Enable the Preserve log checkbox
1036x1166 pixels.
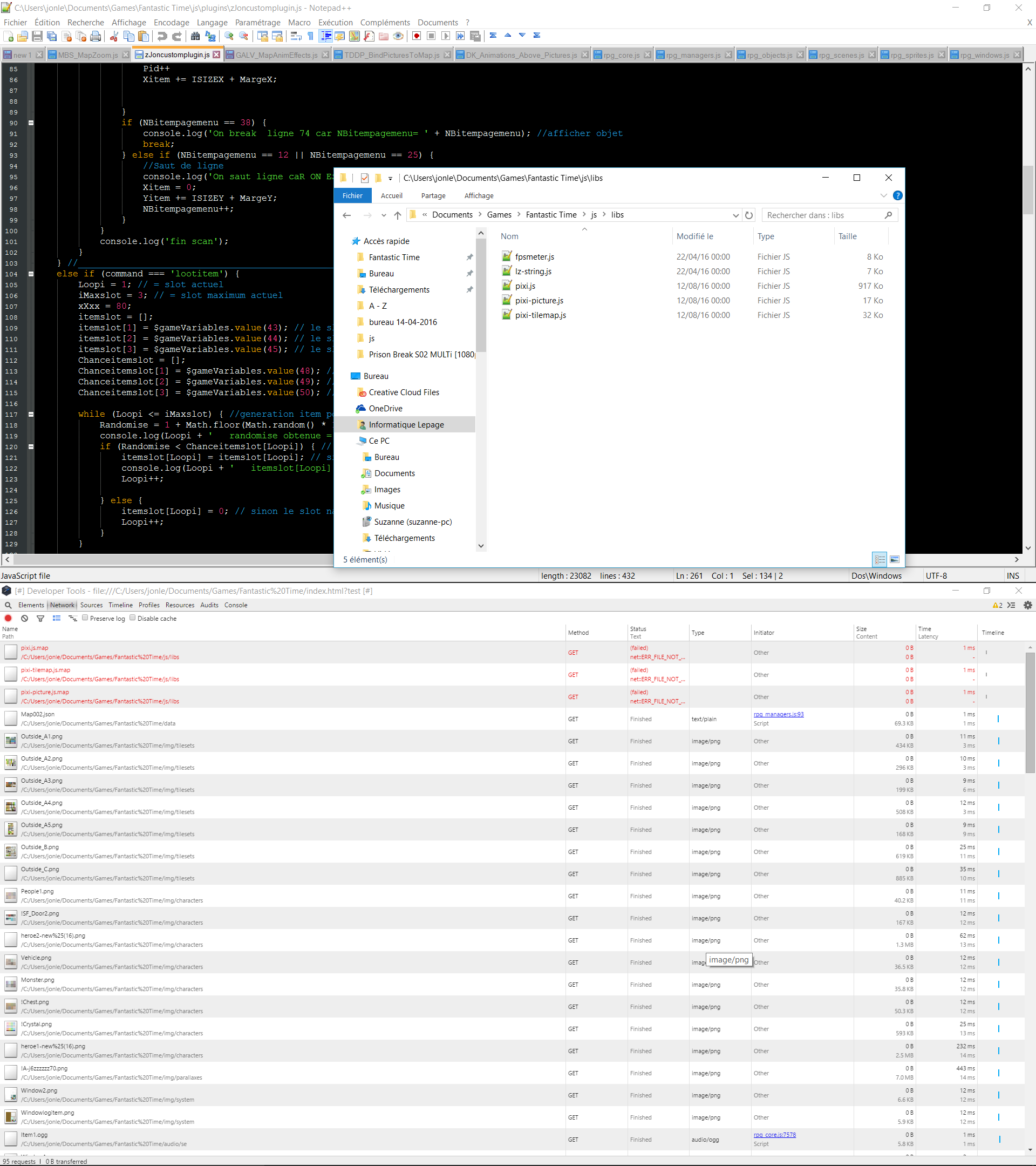[x=85, y=618]
